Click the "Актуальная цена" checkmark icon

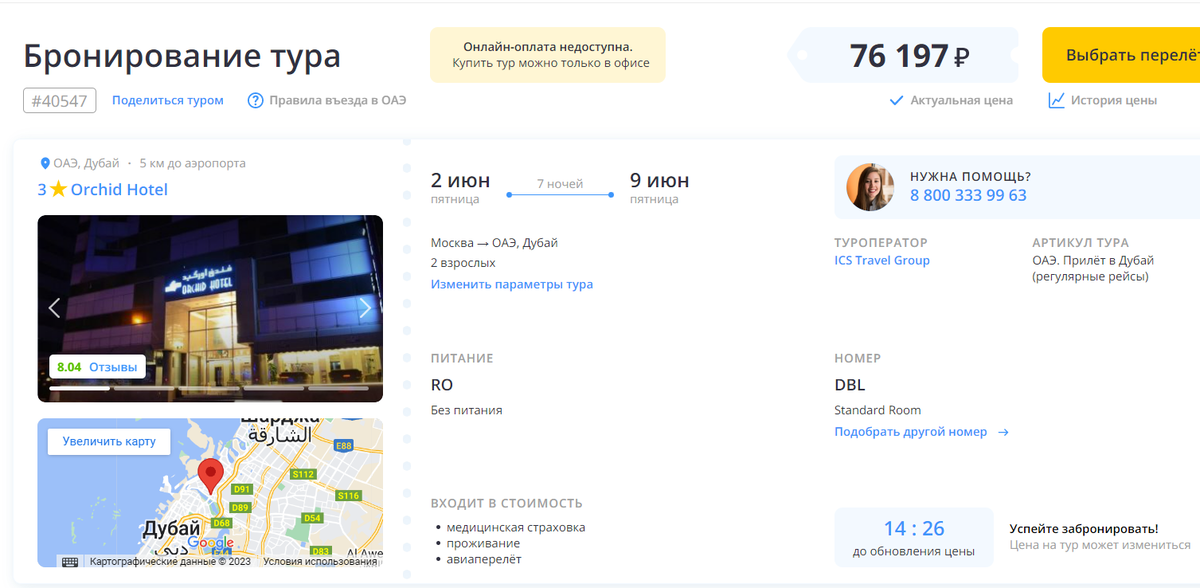tap(897, 100)
